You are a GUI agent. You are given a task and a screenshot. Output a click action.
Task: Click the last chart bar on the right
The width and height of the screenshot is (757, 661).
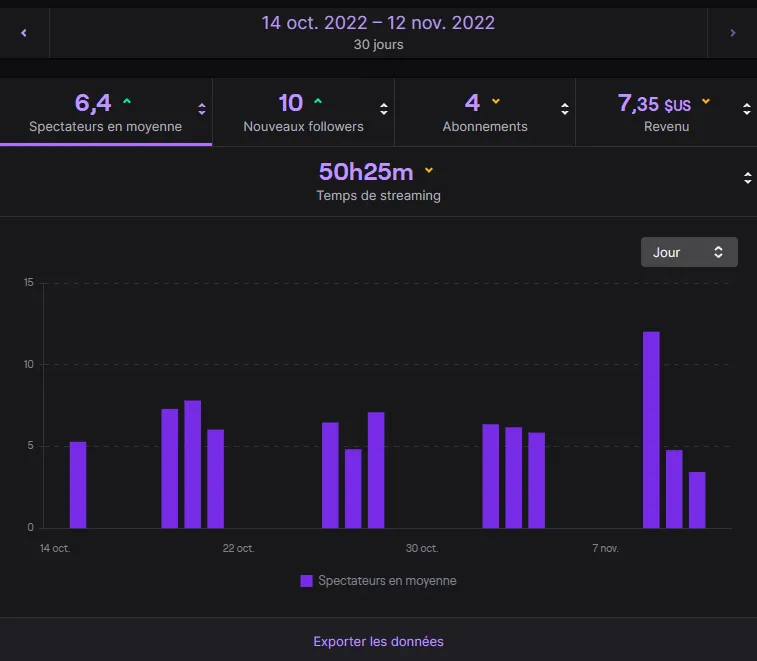697,500
